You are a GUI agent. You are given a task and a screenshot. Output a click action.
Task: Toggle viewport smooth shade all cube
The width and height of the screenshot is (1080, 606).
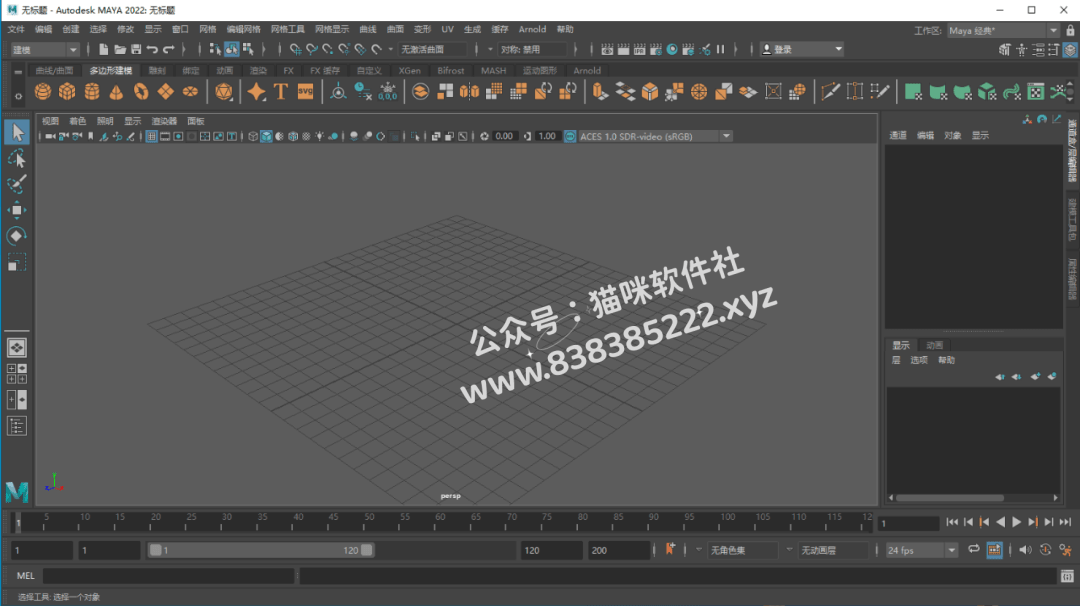coord(267,136)
